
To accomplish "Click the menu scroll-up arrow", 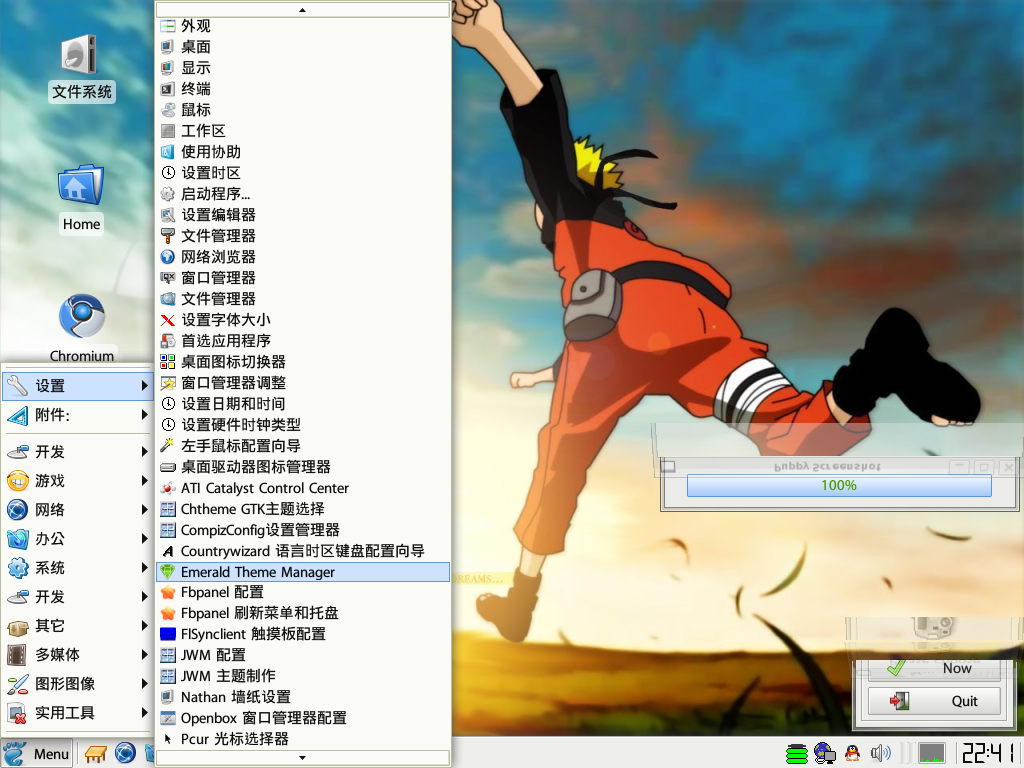I will 302,10.
